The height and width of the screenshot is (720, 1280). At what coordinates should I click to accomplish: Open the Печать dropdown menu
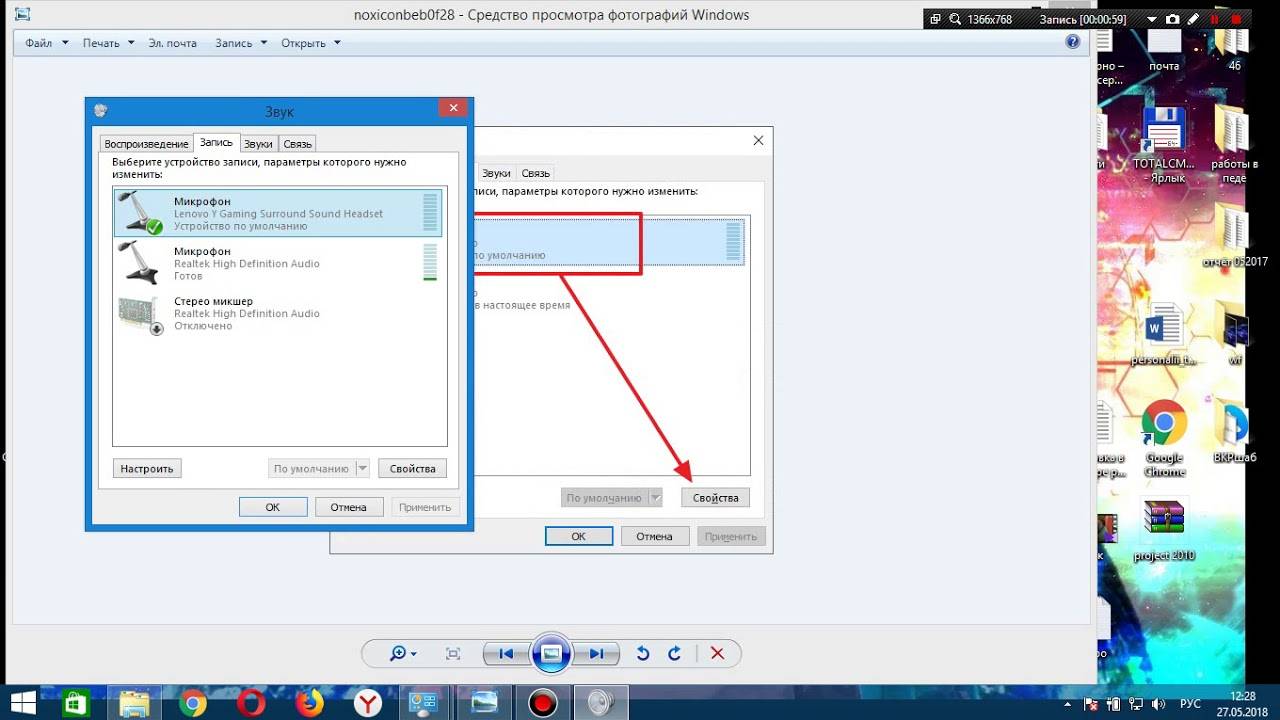coord(108,43)
